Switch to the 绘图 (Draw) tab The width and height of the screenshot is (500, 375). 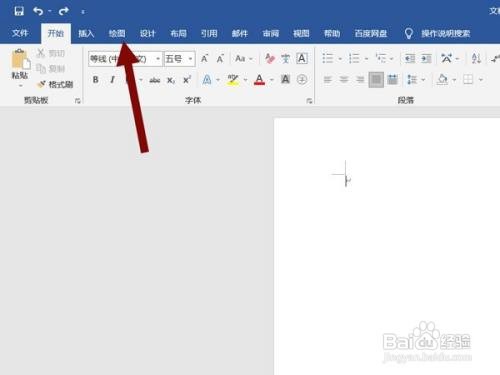coord(117,33)
